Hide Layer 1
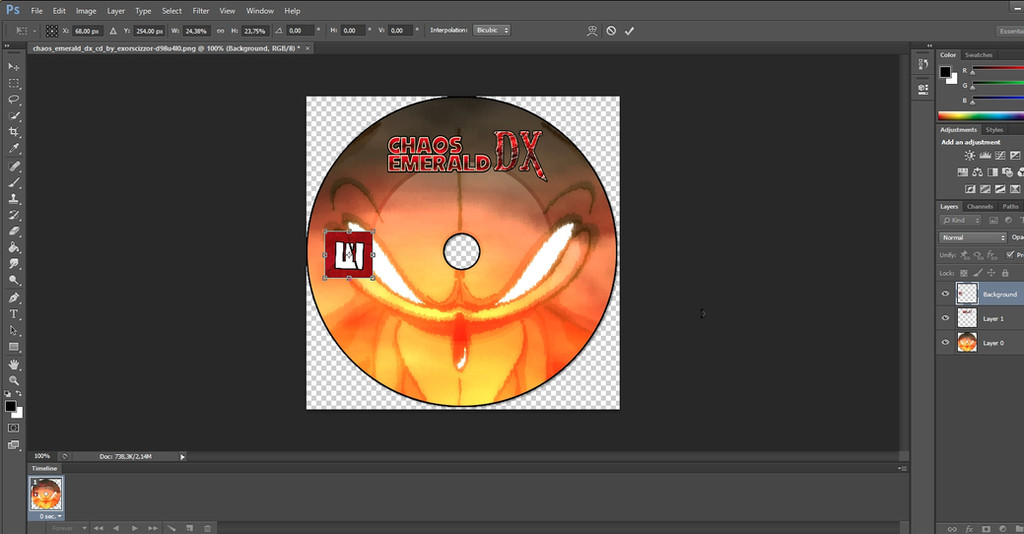 [x=945, y=318]
